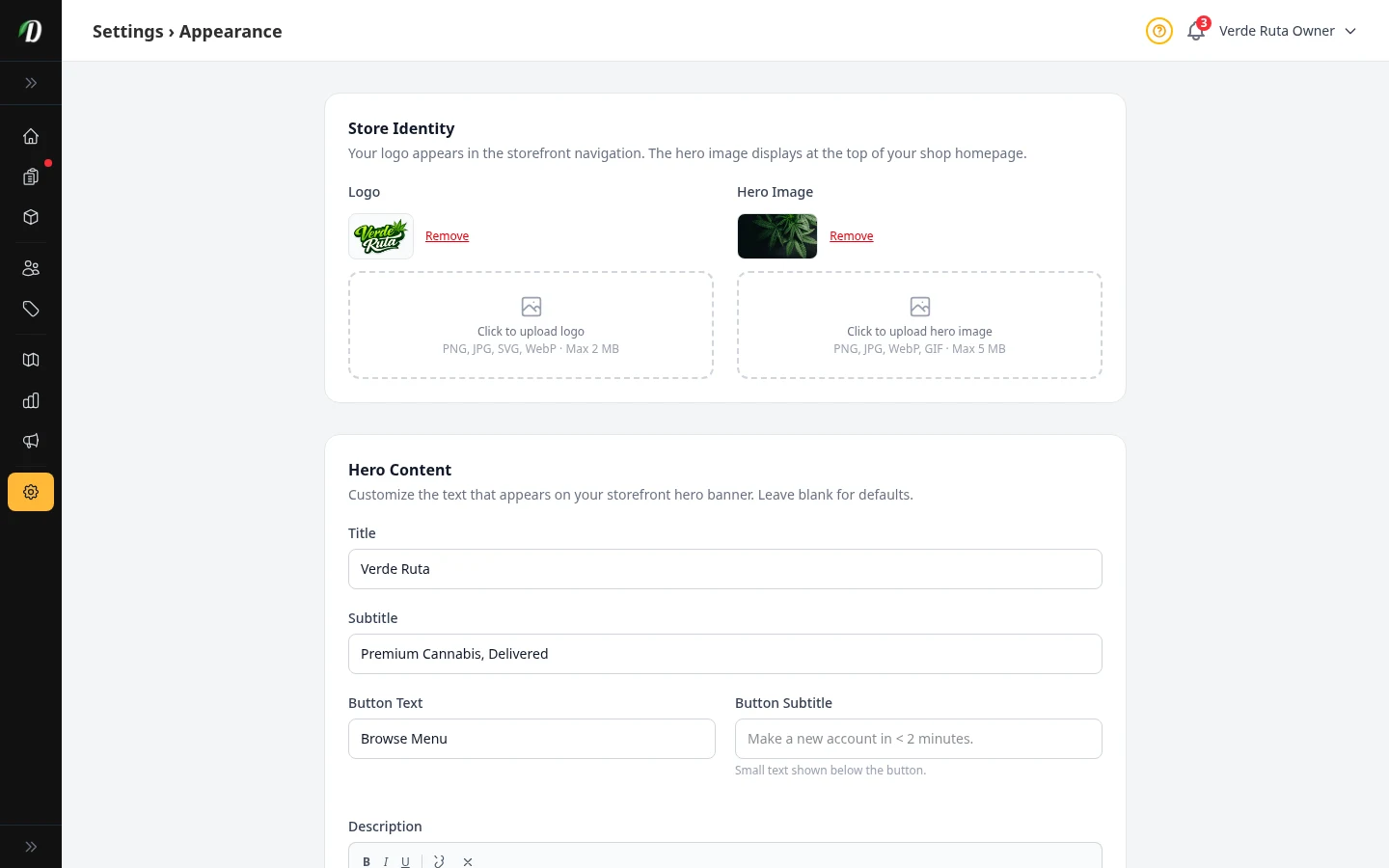The image size is (1389, 868).
Task: Open Customers via the people sidebar icon
Action: click(31, 268)
